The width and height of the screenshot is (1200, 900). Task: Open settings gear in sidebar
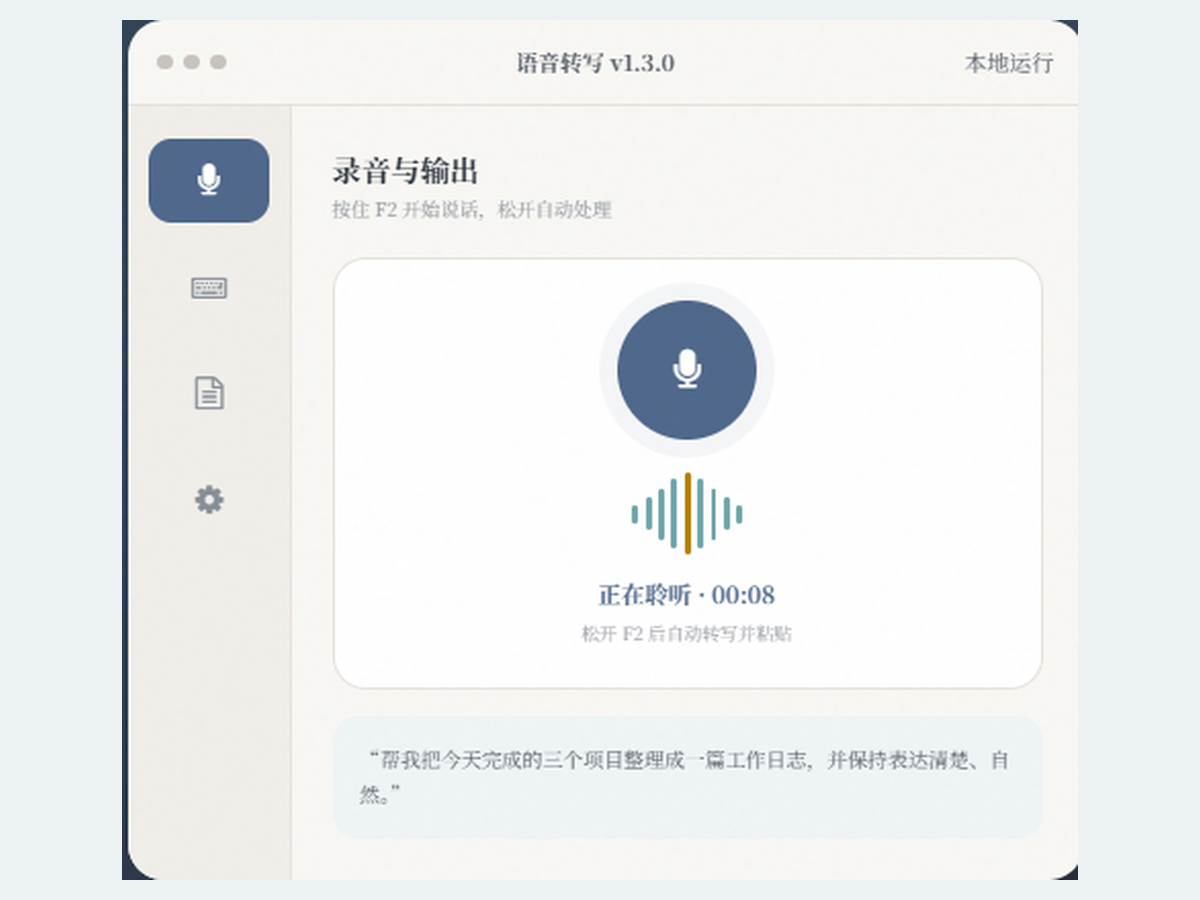pos(209,499)
